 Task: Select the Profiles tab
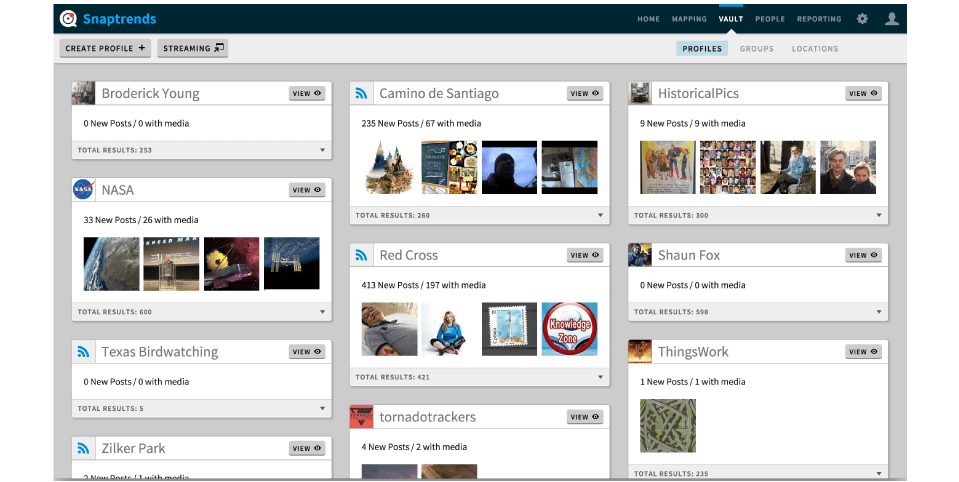pyautogui.click(x=702, y=48)
